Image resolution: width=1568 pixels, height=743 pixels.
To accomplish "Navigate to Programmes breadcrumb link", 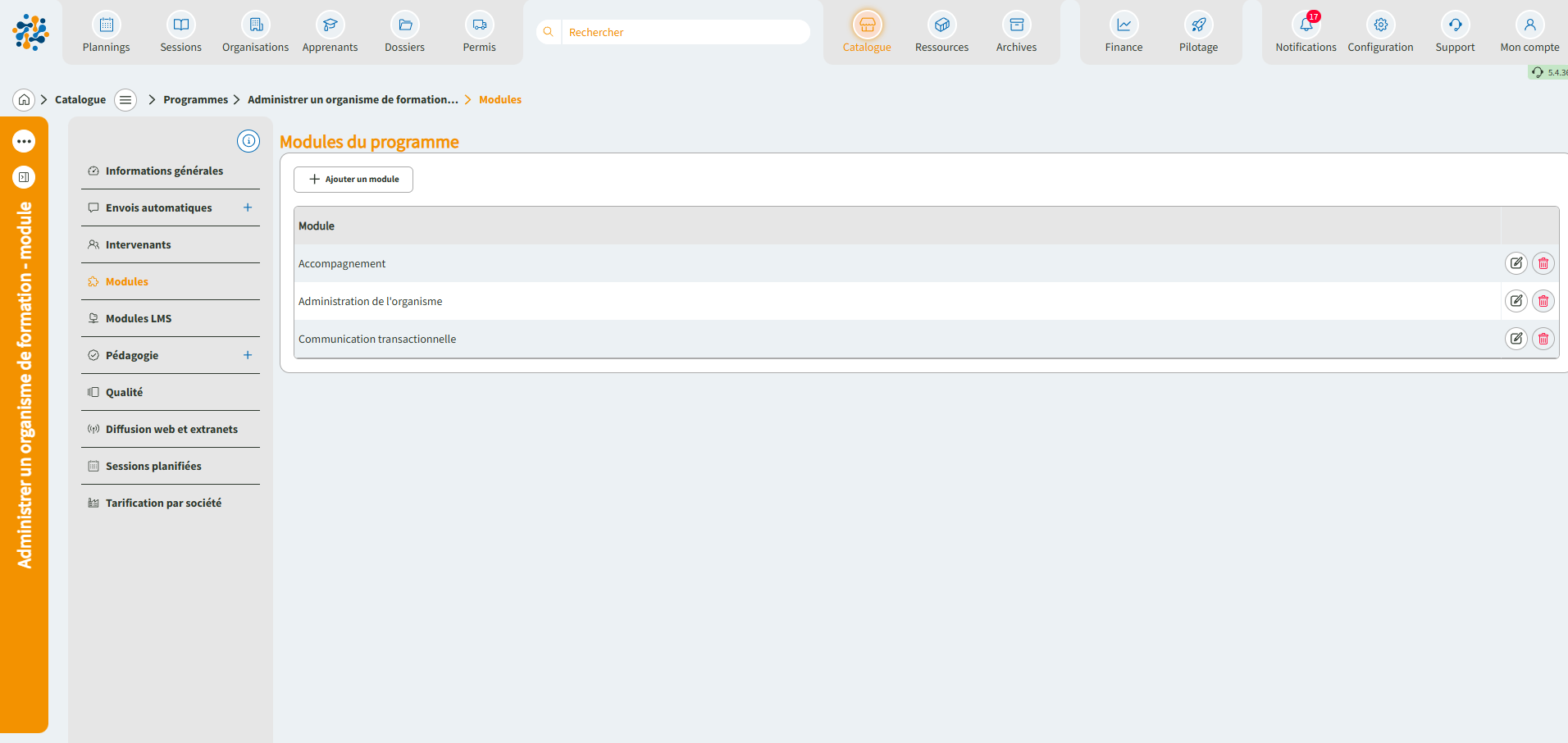I will coord(195,100).
